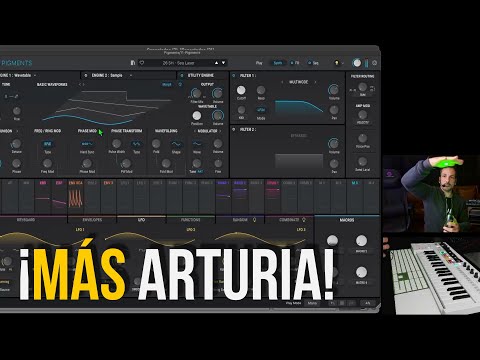Viewport: 480px width, 360px height.
Task: Click the wavetable 3D waveform display
Action: coord(107,107)
